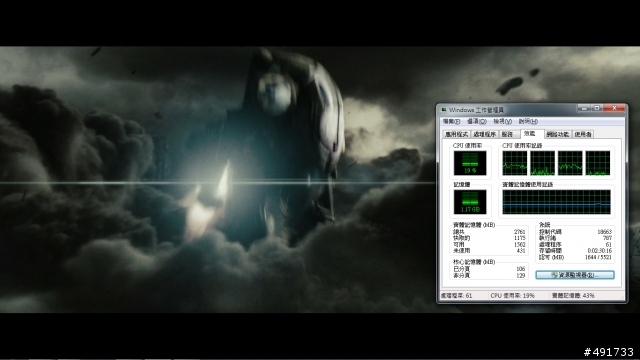Switch to the 網路功能 Networking tab

tap(558, 134)
